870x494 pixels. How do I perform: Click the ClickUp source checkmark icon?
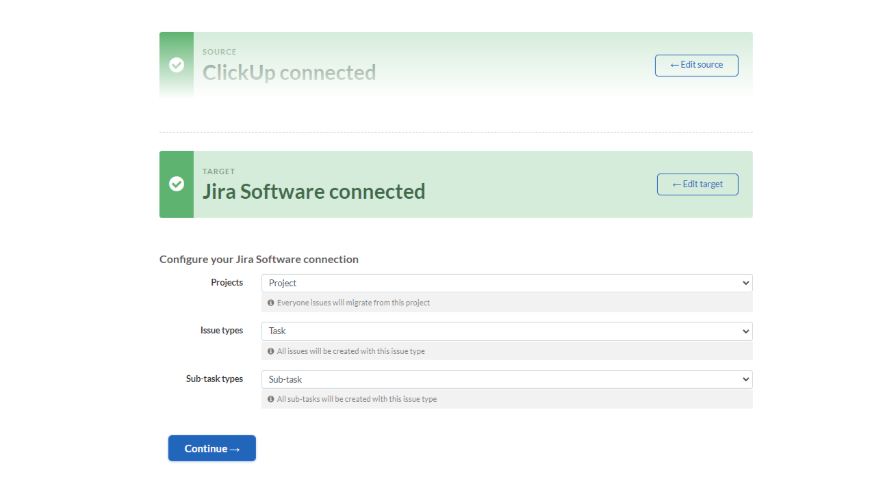tap(176, 65)
